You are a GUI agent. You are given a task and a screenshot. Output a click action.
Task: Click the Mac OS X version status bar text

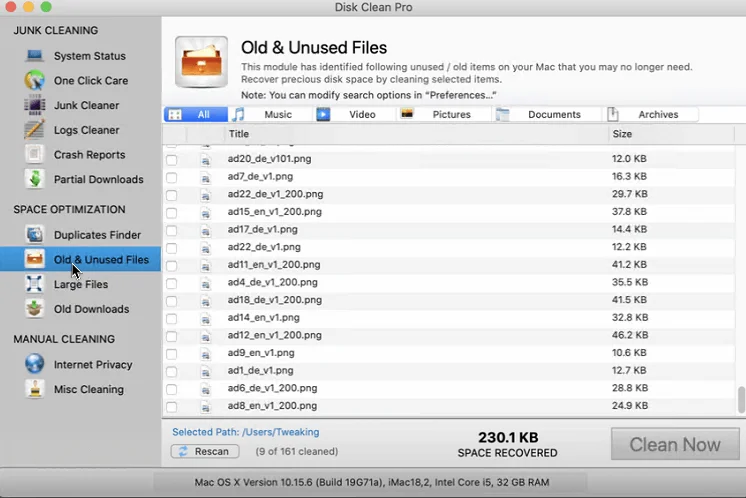372,482
